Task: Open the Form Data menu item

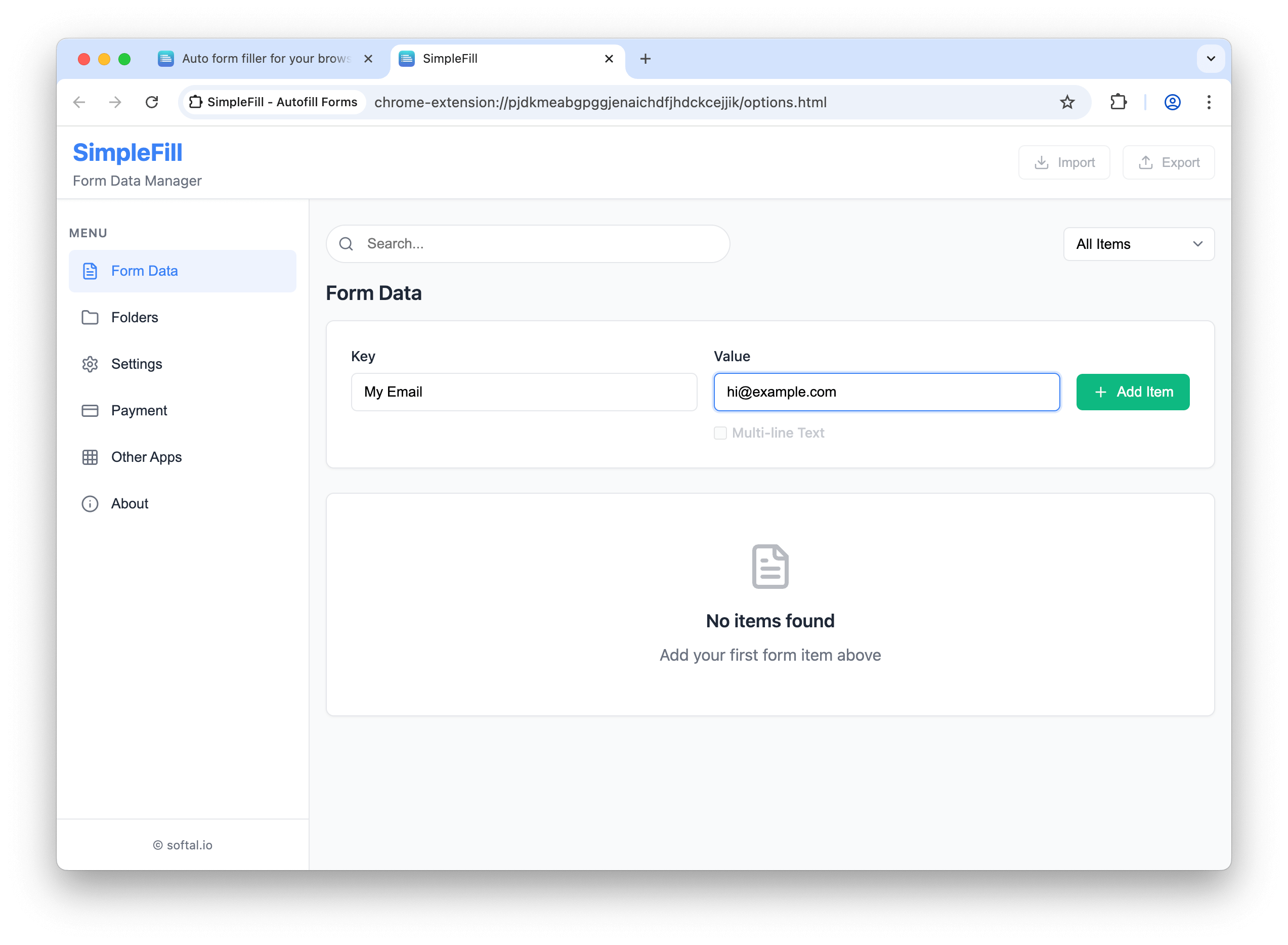Action: click(x=183, y=271)
